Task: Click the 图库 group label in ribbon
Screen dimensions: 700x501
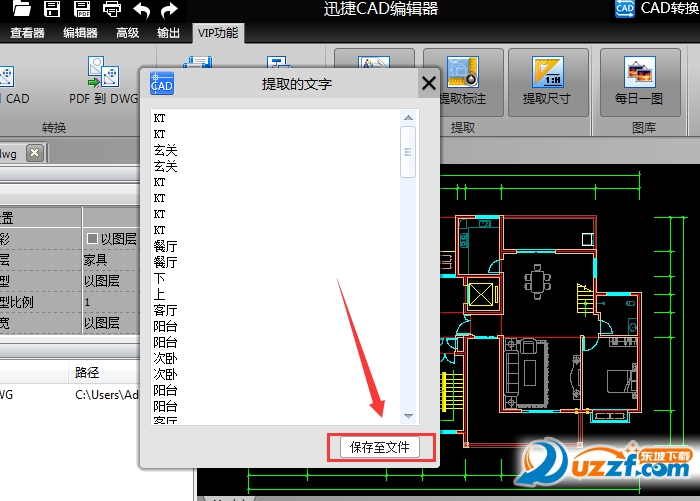Action: [x=644, y=128]
